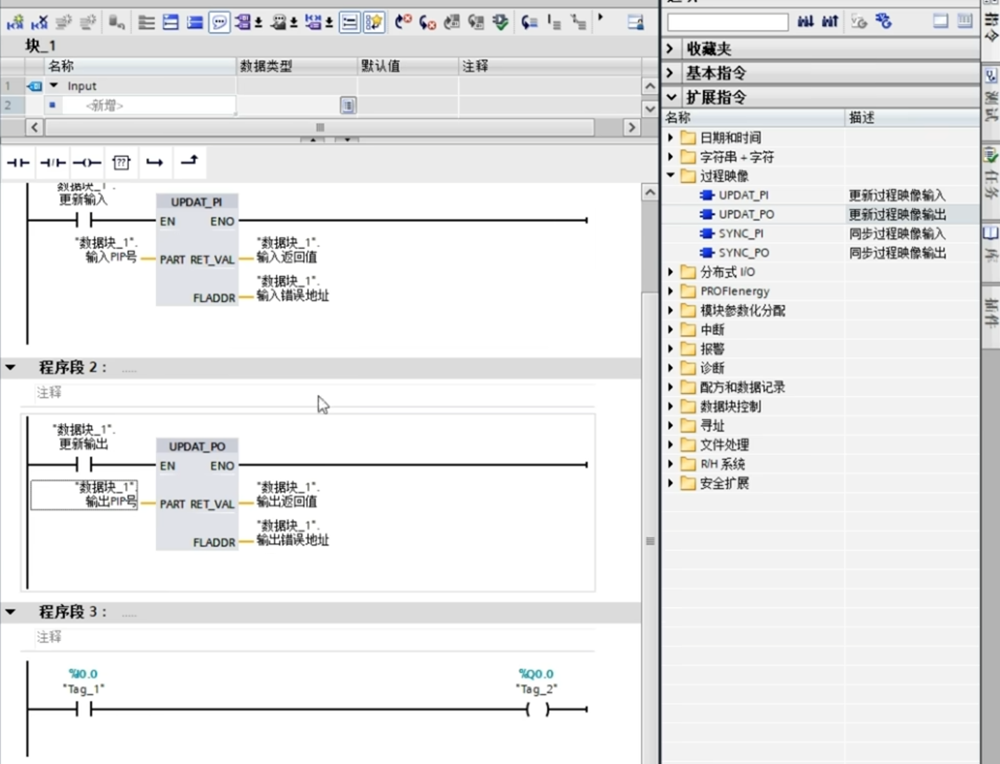Insert a normally closed contact from favorites bar
The width and height of the screenshot is (1000, 764).
click(53, 162)
